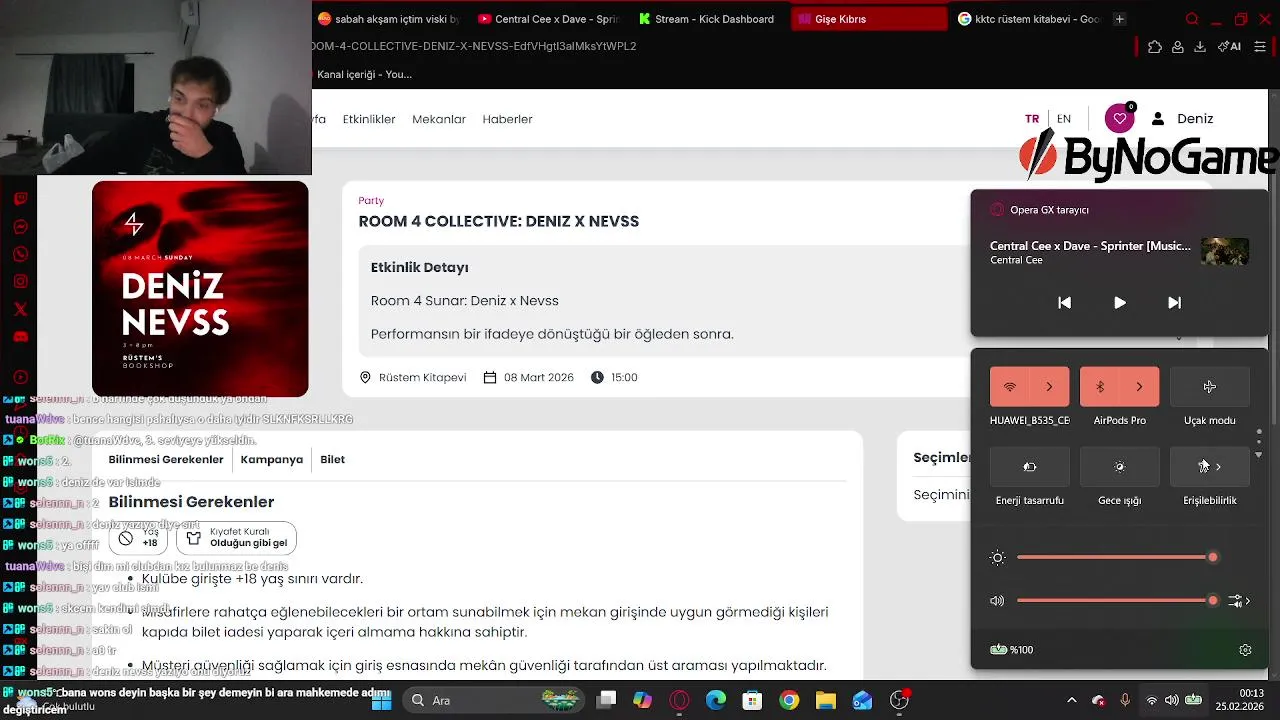Click the Kıyafet Kuralı dress code badge
Image resolution: width=1280 pixels, height=720 pixels.
tap(236, 538)
